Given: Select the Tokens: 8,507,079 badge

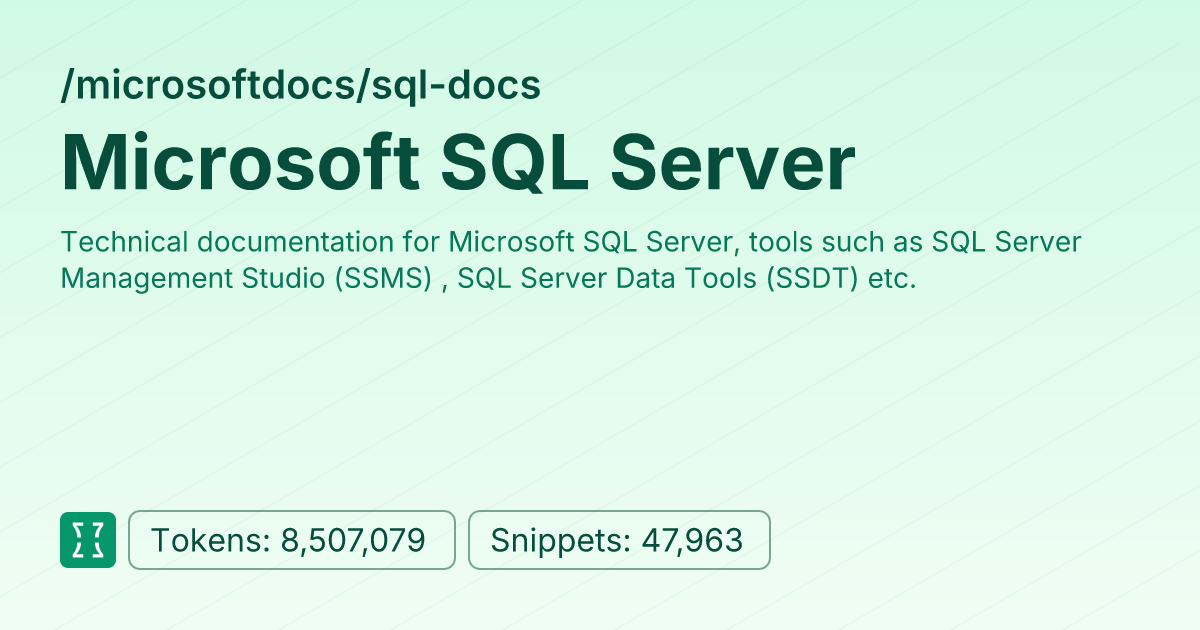Looking at the screenshot, I should point(292,540).
